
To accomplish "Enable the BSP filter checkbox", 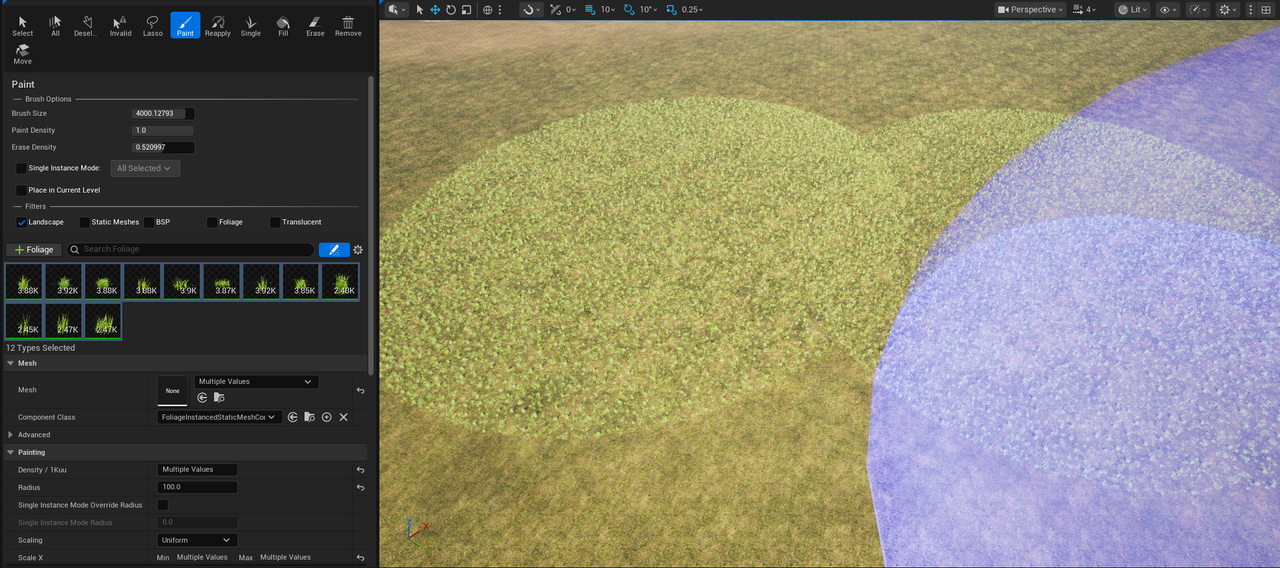I will click(149, 222).
